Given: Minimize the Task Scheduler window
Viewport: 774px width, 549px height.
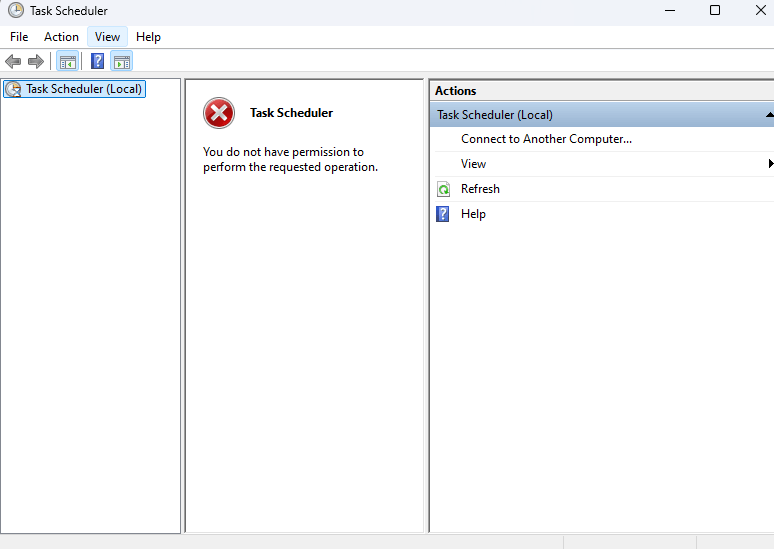Looking at the screenshot, I should tap(670, 10).
